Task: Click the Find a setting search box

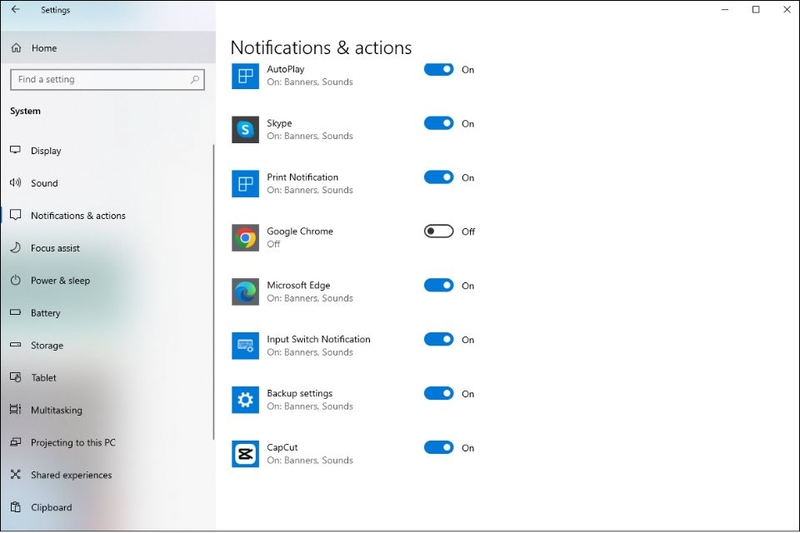Action: [108, 80]
